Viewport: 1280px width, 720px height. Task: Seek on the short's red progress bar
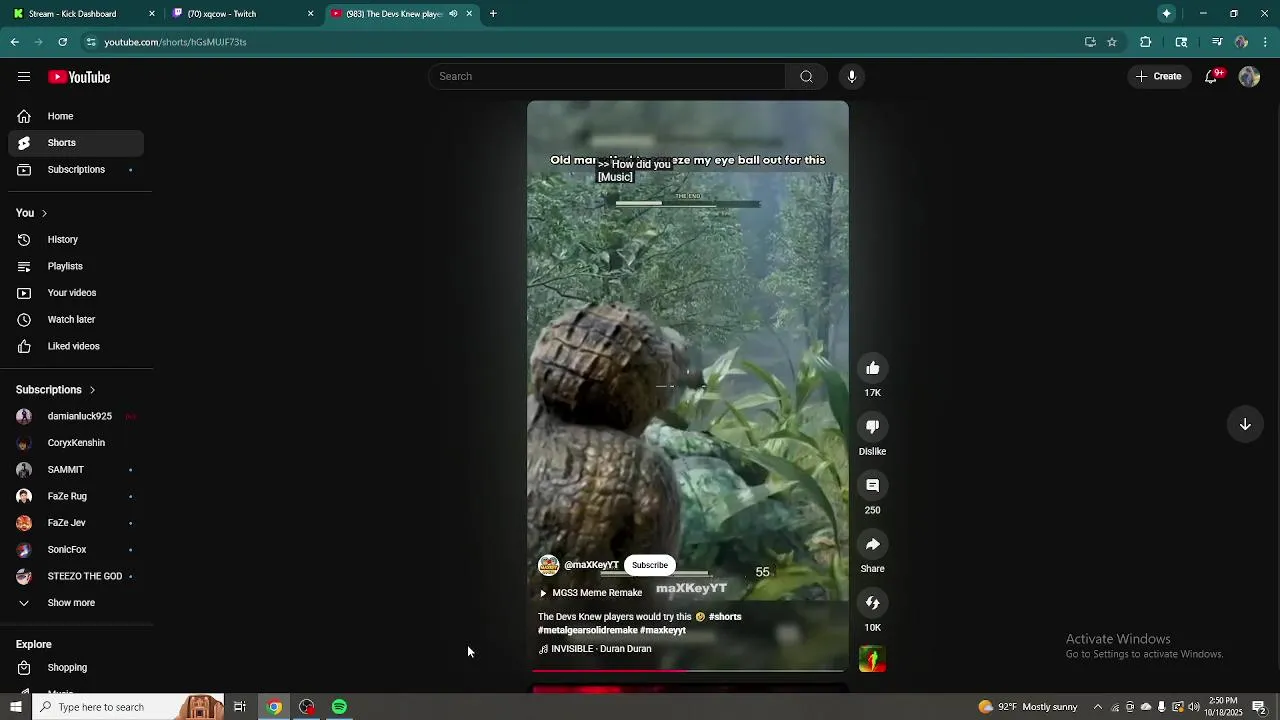point(688,670)
